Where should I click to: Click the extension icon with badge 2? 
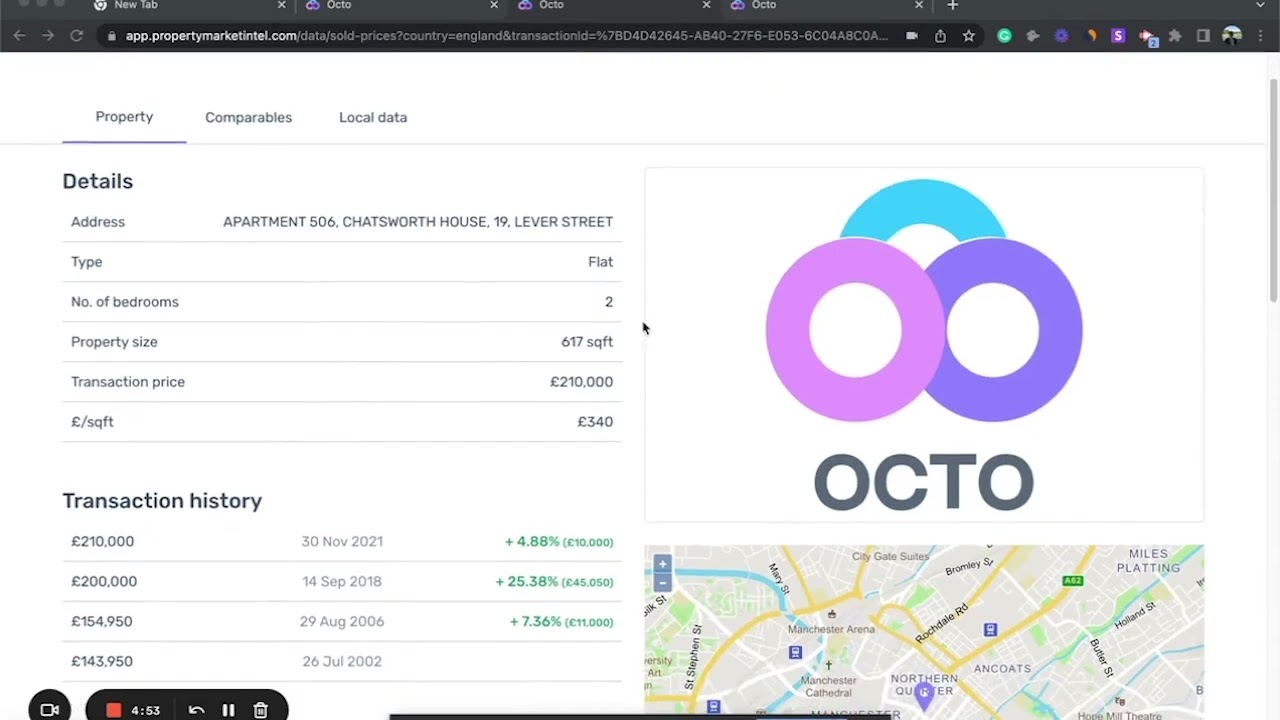pos(1147,37)
